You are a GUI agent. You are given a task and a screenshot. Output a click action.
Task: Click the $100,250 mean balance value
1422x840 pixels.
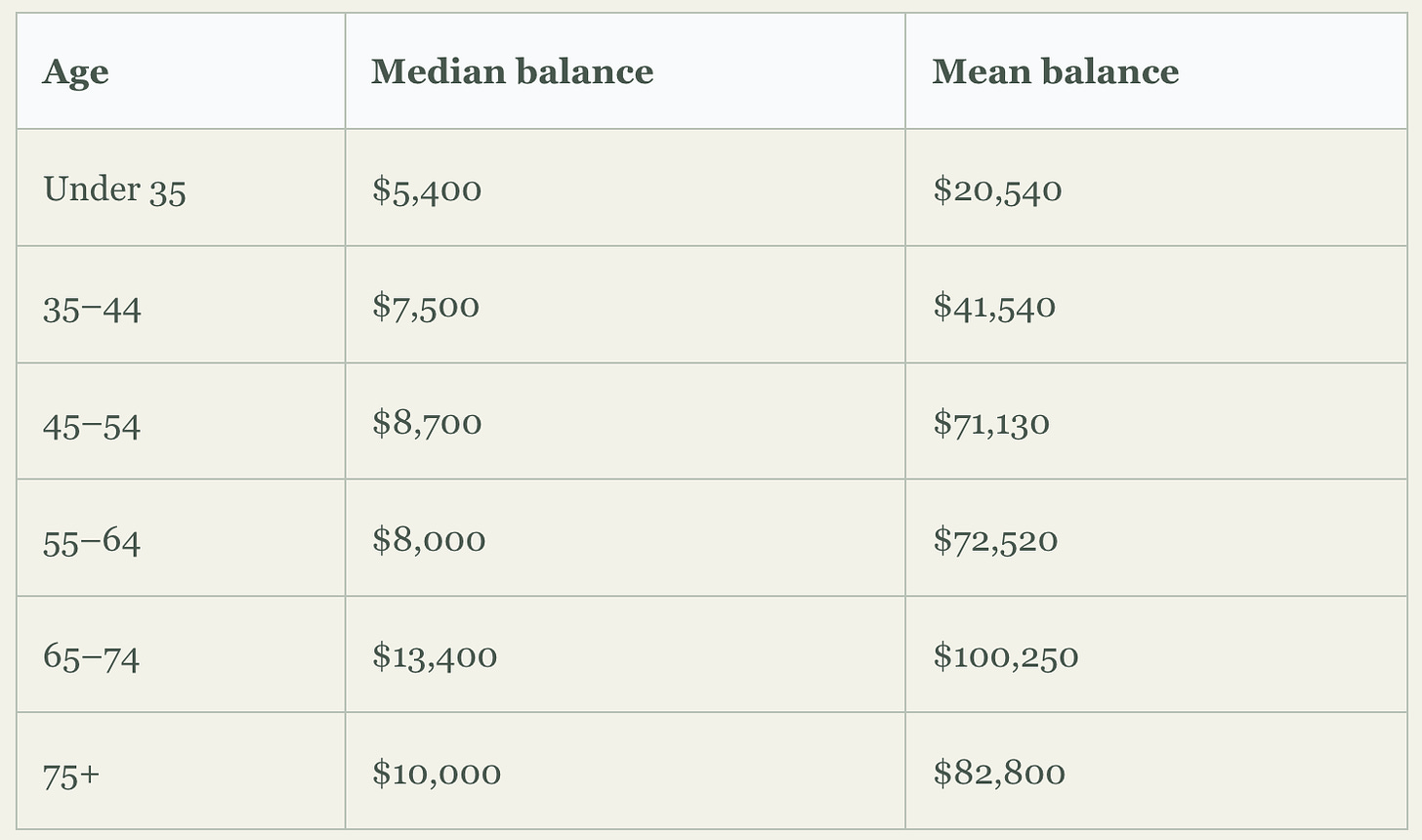1006,655
